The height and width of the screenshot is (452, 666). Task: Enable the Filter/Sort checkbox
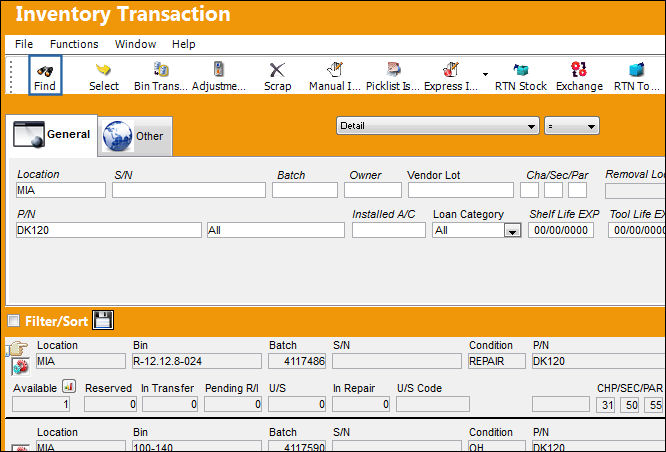(x=14, y=320)
